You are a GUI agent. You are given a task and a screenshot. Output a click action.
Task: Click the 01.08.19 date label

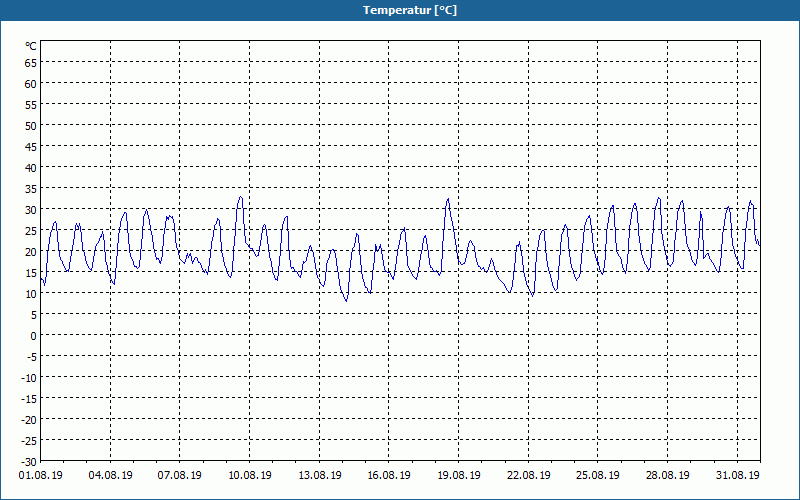41,475
